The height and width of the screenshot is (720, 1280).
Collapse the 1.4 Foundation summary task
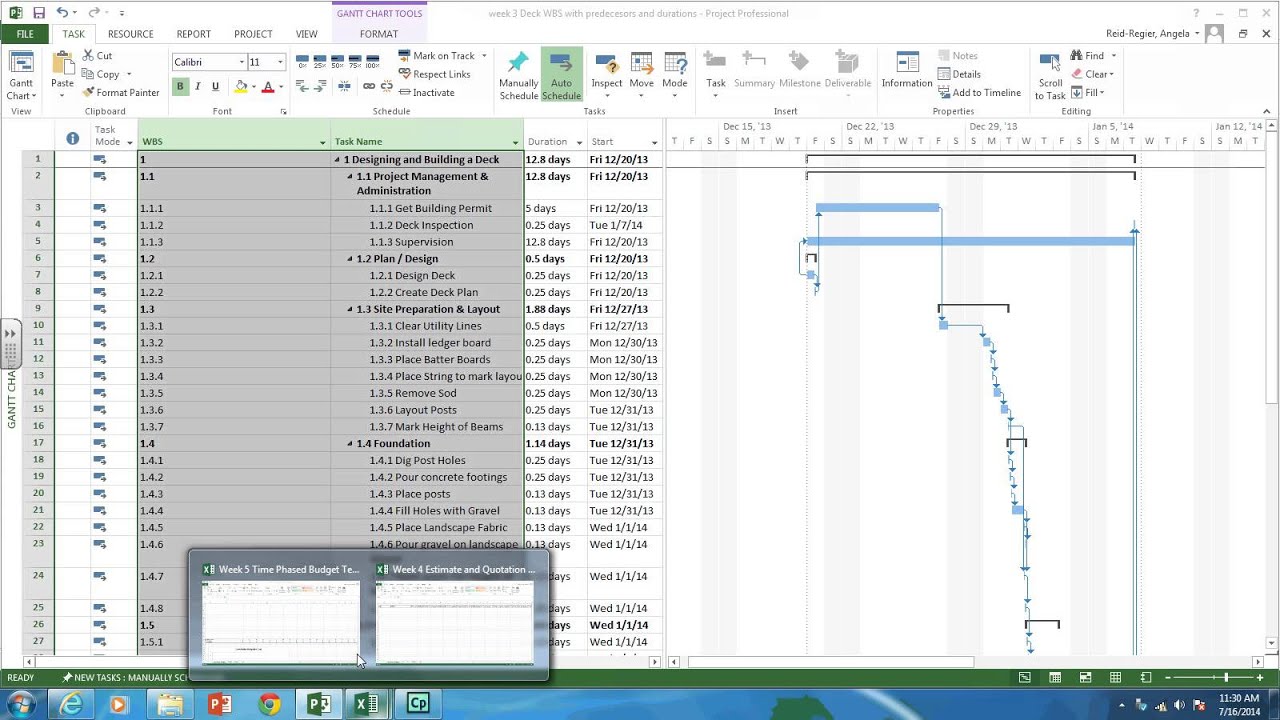[350, 443]
